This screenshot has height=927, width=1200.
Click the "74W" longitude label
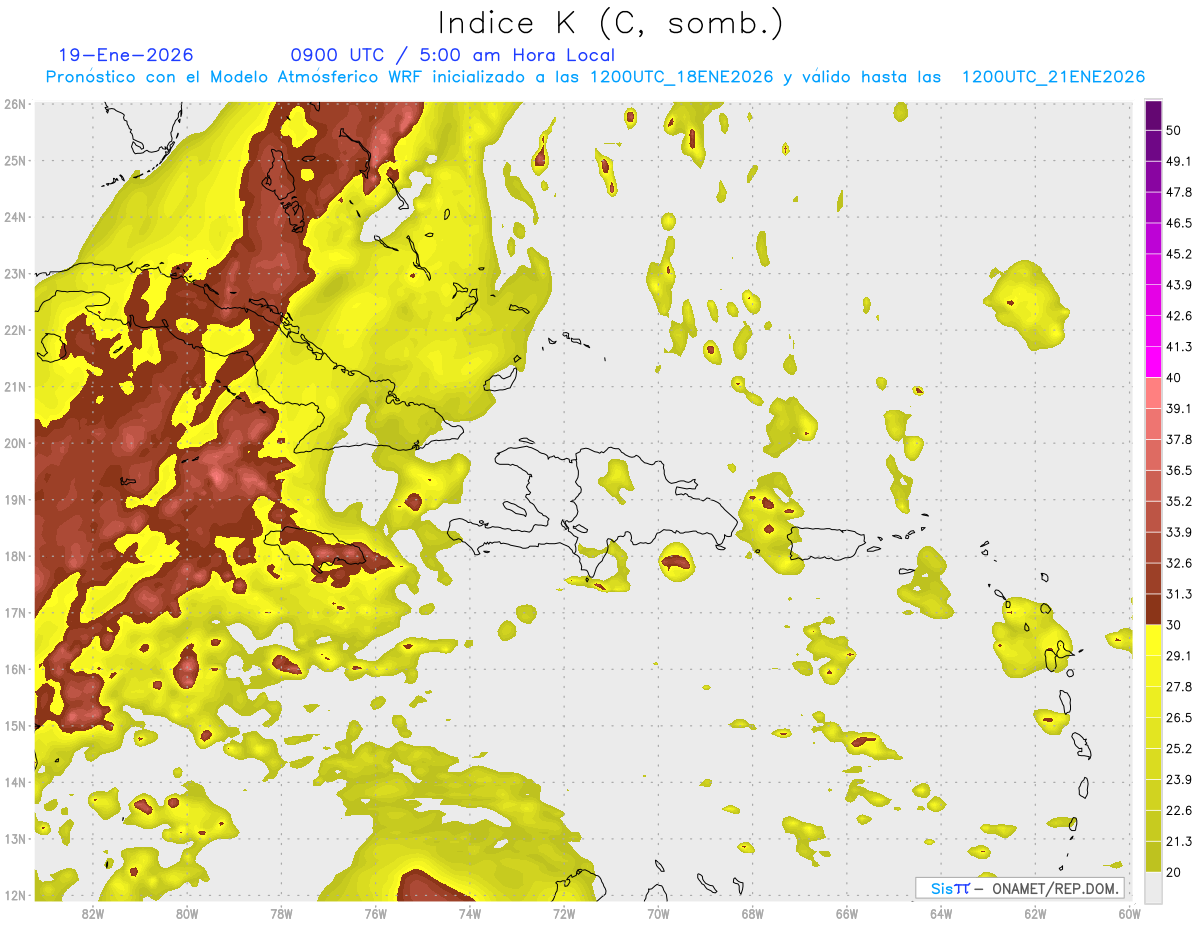click(469, 913)
